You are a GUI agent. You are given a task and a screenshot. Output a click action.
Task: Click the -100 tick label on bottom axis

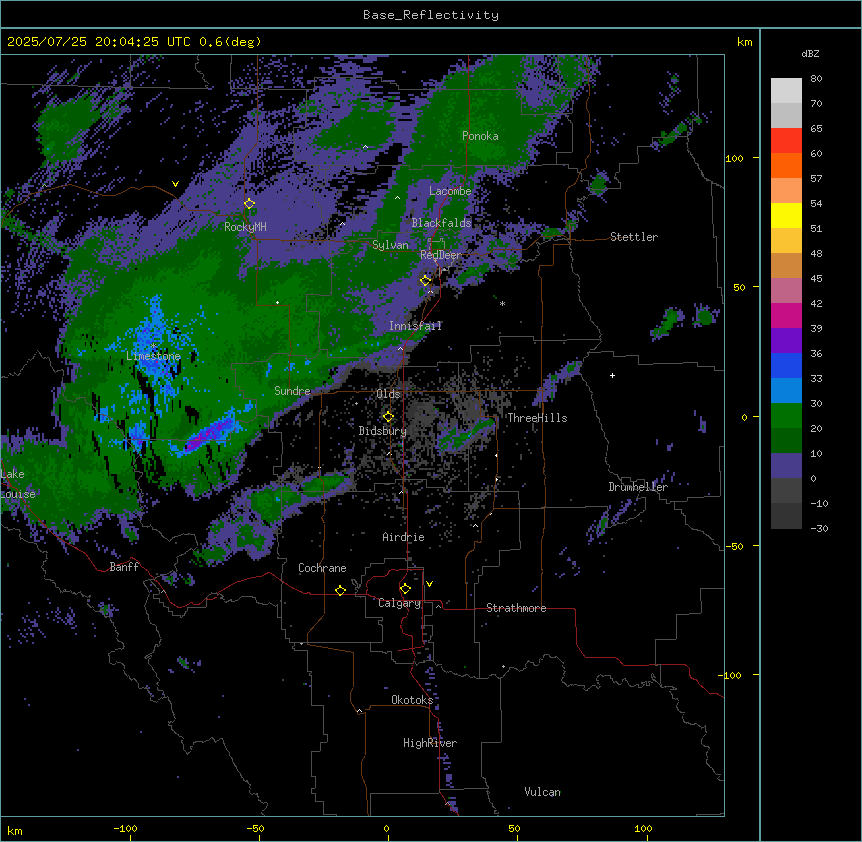125,828
